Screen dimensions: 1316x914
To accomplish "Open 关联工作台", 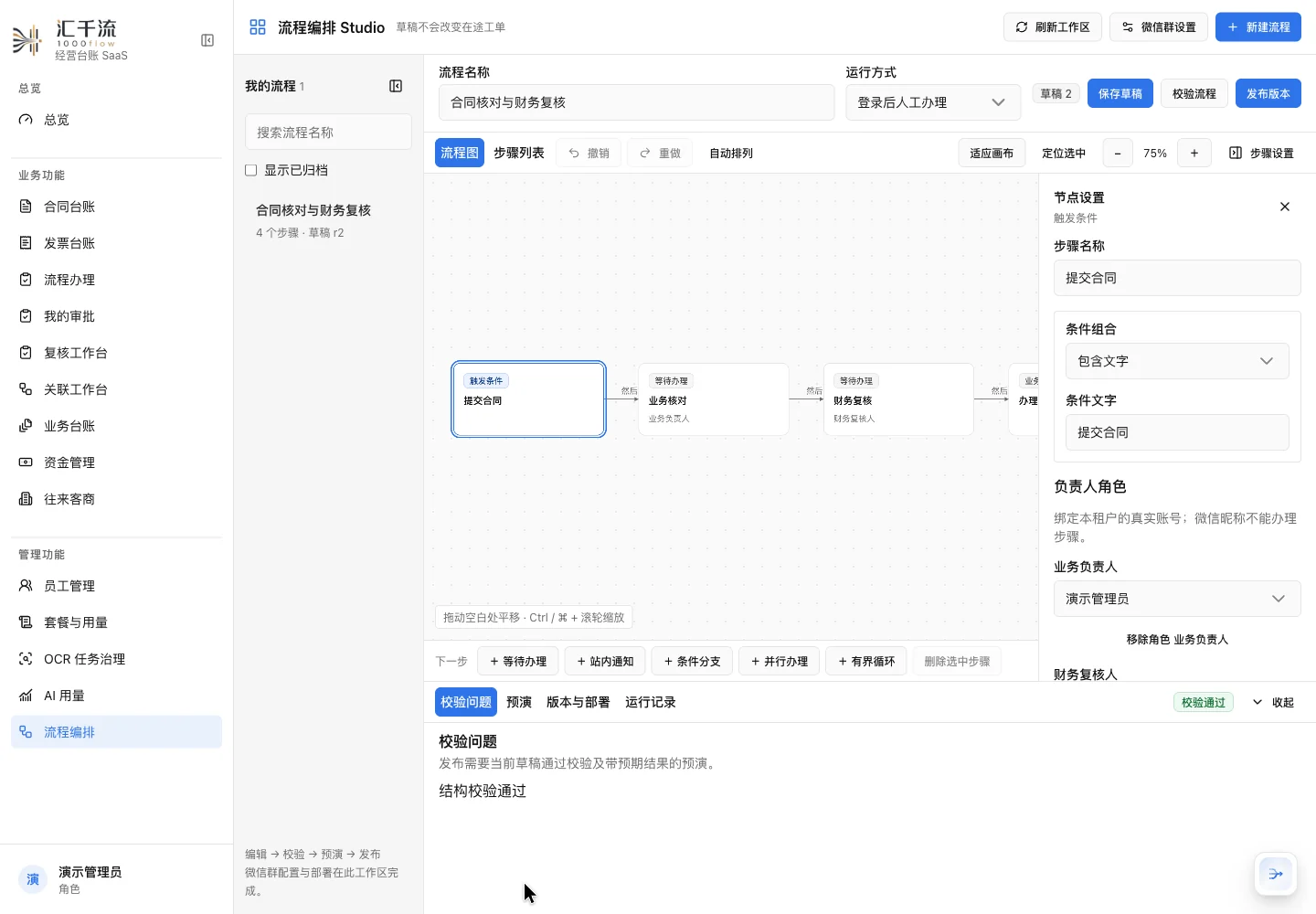I will click(x=116, y=389).
